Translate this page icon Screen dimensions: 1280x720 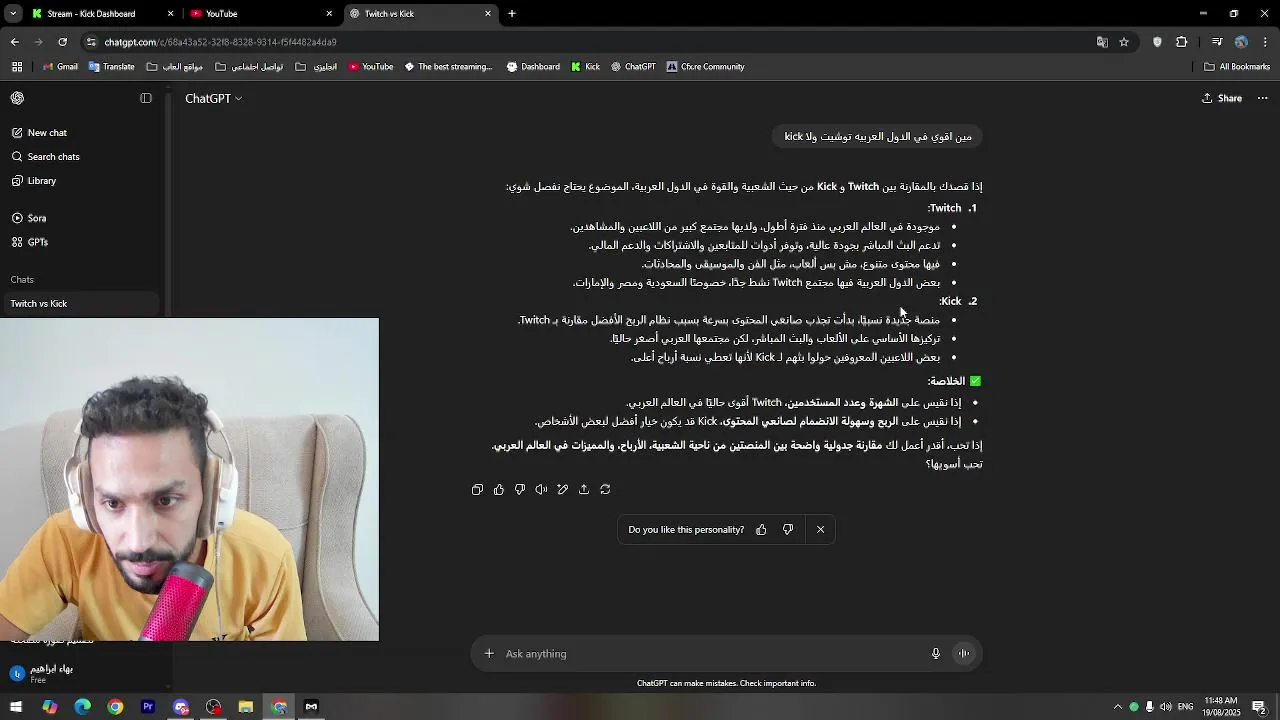(1102, 42)
